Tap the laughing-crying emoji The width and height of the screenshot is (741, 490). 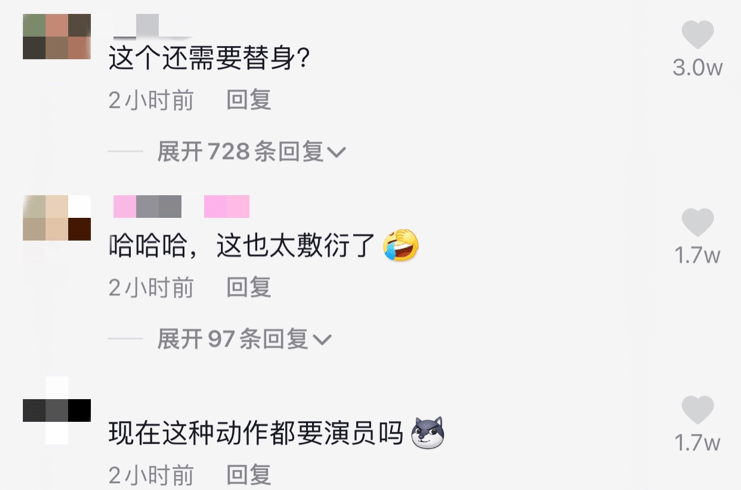(x=401, y=245)
